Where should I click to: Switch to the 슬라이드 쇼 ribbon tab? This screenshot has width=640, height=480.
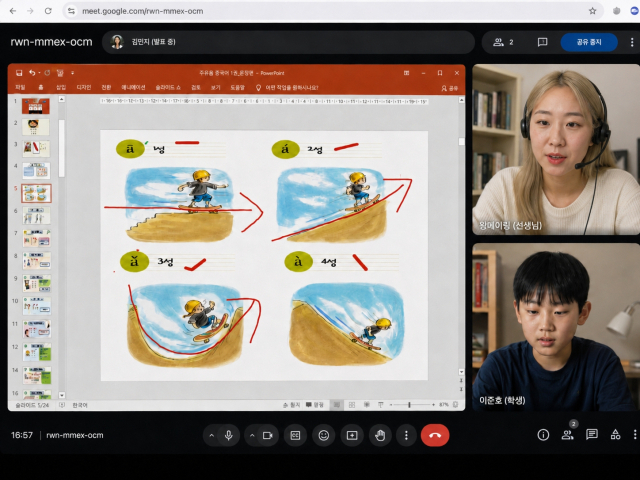(168, 88)
